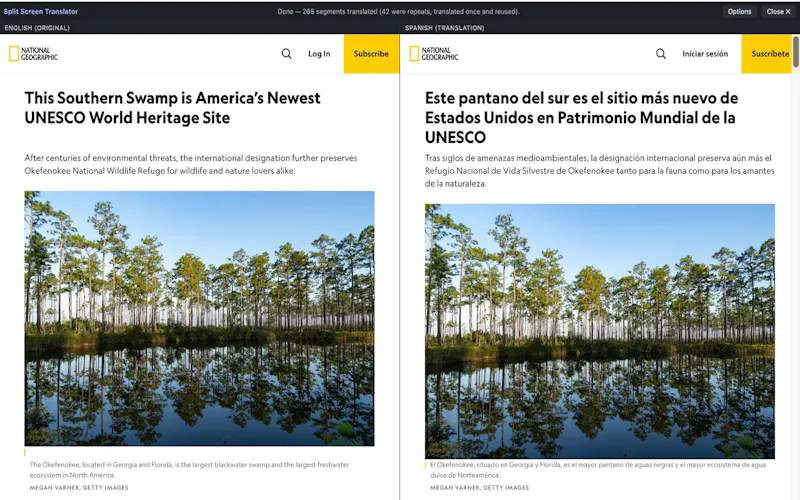
Task: Click the Spanish pane vertical scrollbar thumb
Action: click(x=795, y=51)
